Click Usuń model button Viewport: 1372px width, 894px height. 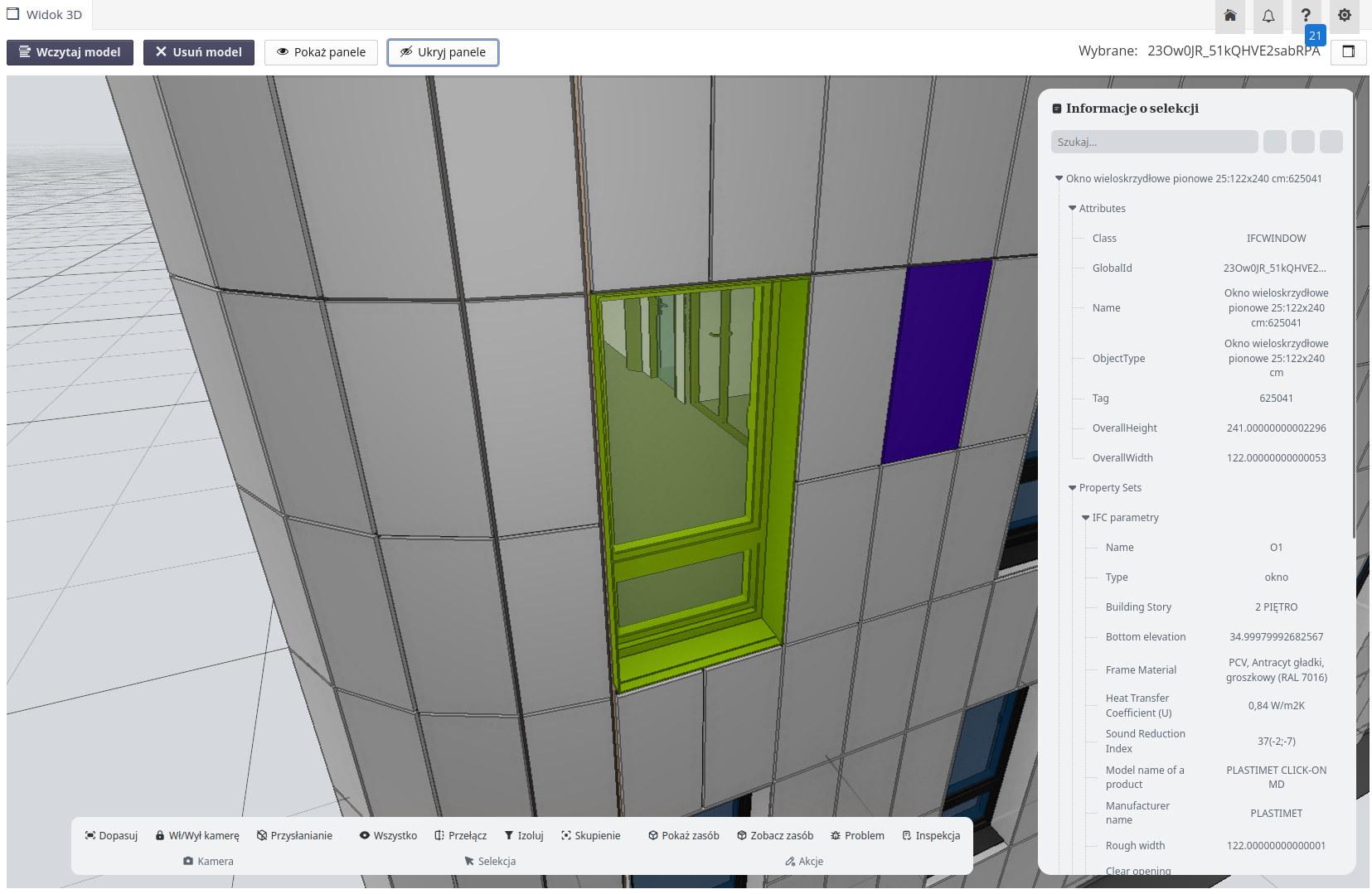click(198, 52)
